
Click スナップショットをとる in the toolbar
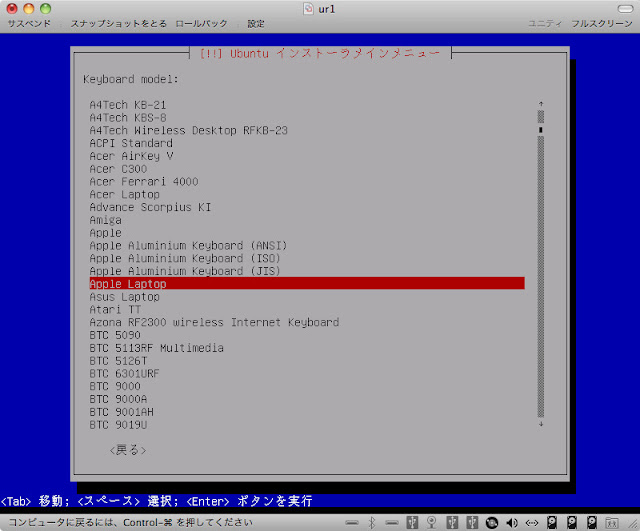coord(118,24)
